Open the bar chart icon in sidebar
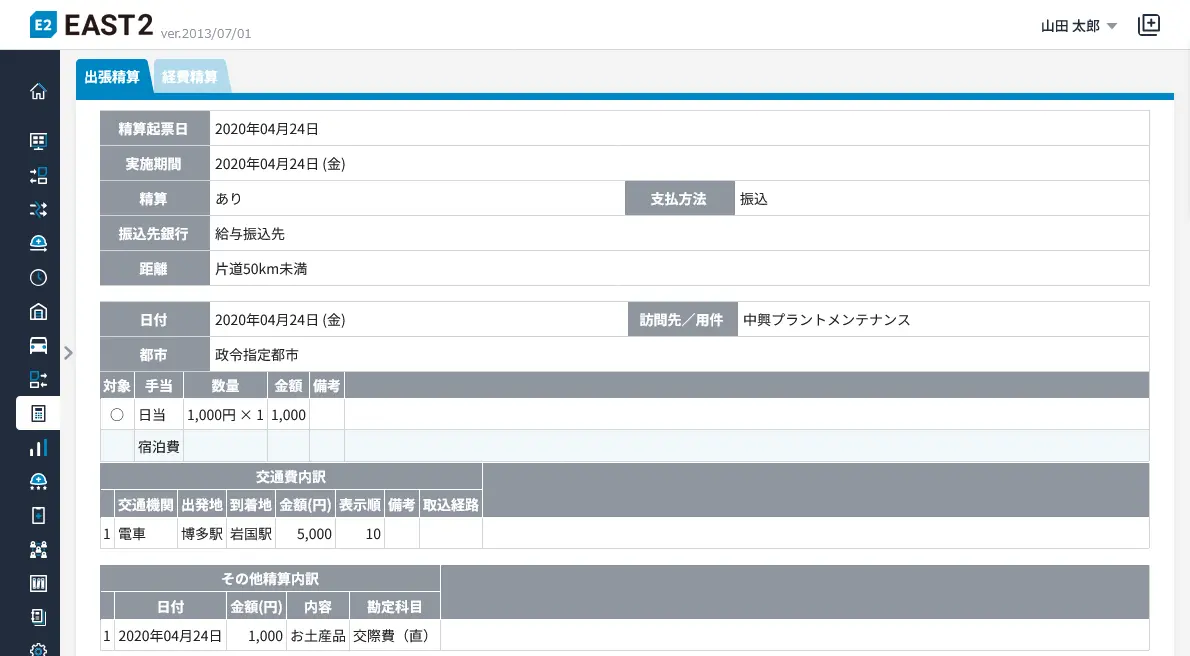The width and height of the screenshot is (1190, 656). [38, 447]
